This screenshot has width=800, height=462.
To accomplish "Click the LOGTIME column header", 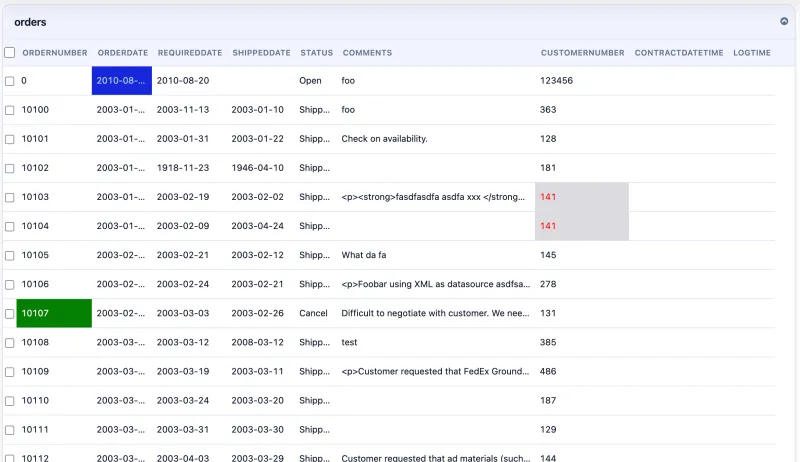I will 752,53.
